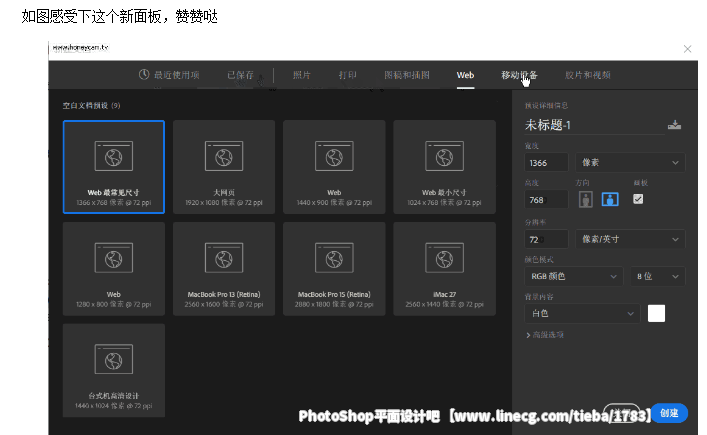Click the resolution field showing 72
The width and height of the screenshot is (707, 435).
[x=546, y=239]
